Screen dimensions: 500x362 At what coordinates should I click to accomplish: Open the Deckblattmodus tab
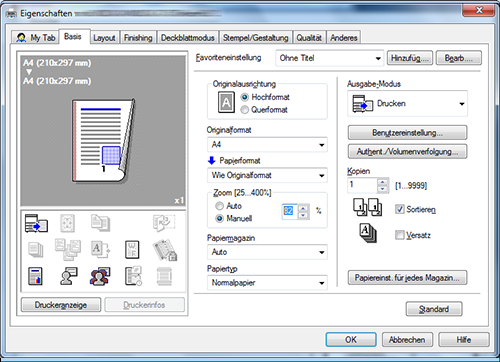(x=188, y=38)
